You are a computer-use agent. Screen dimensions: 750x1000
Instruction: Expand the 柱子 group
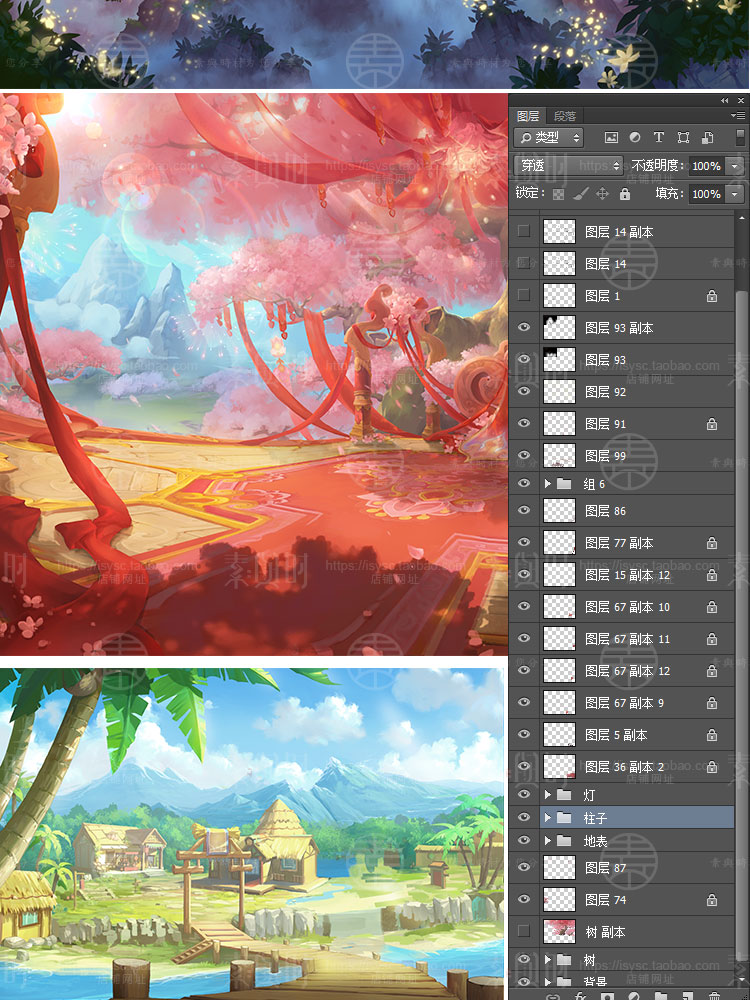547,818
